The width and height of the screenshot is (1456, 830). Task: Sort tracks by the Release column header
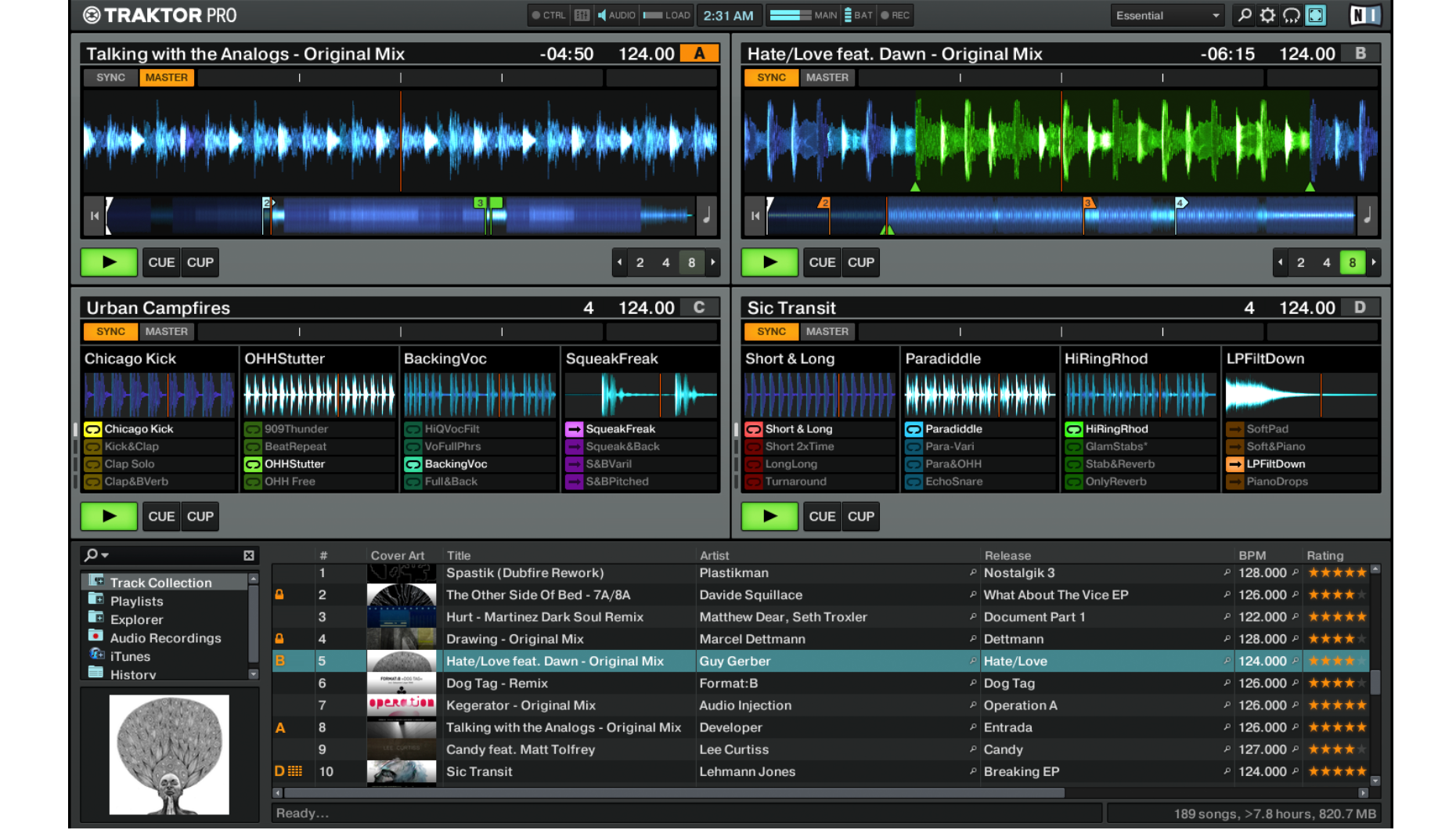click(x=1007, y=555)
